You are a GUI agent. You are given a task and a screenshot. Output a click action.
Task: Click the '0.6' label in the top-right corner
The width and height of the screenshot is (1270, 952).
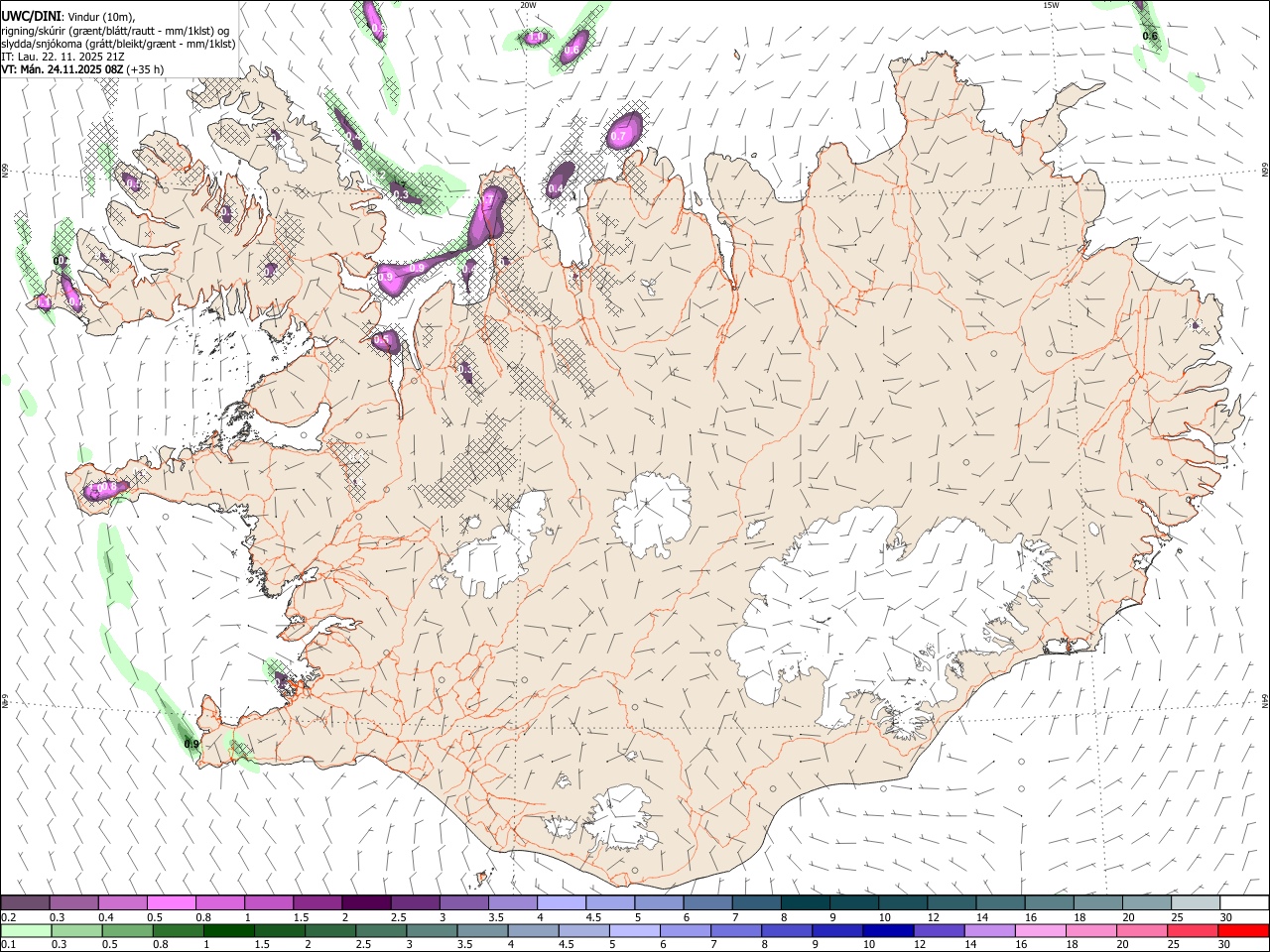(1150, 37)
